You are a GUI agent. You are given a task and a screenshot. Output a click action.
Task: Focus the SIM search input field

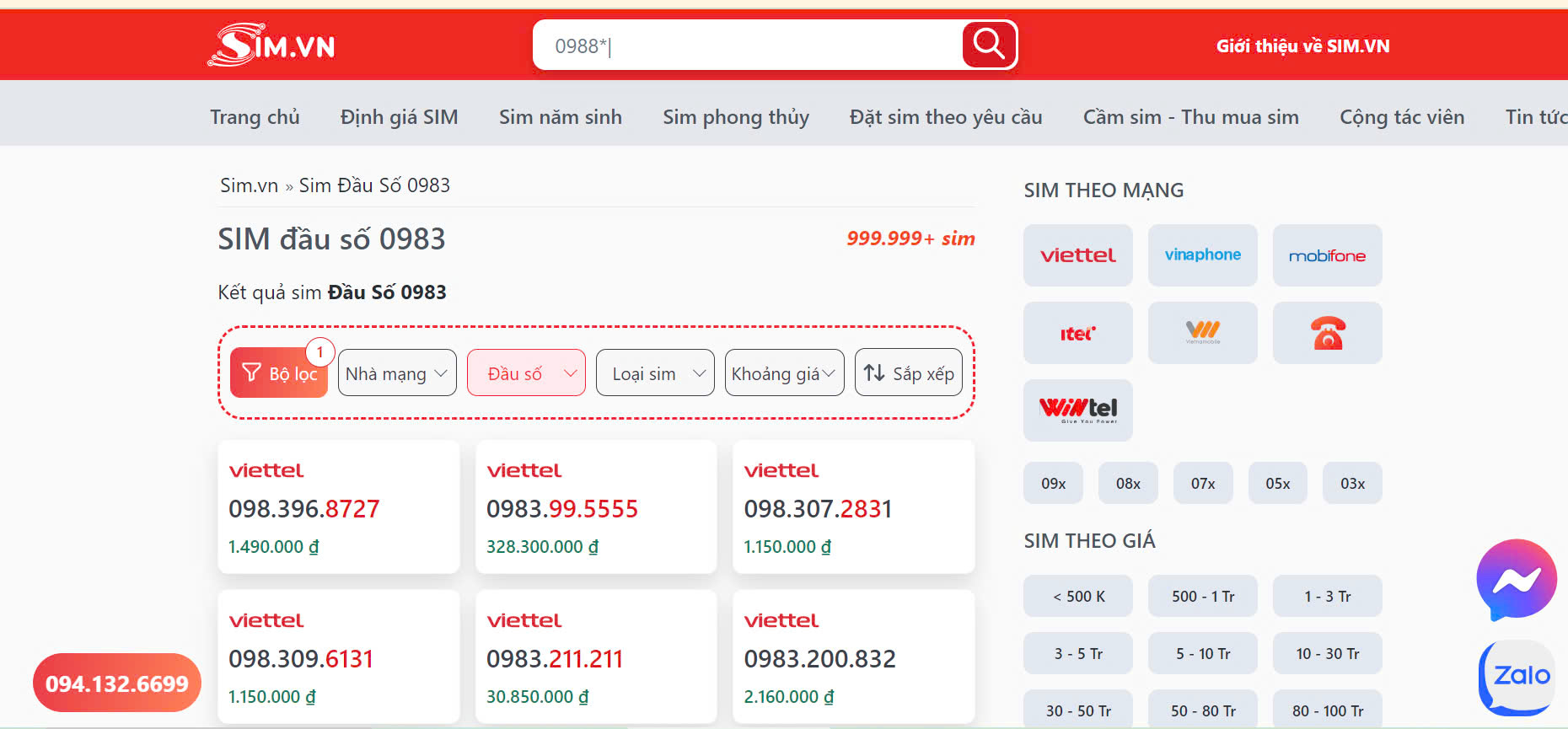point(749,46)
